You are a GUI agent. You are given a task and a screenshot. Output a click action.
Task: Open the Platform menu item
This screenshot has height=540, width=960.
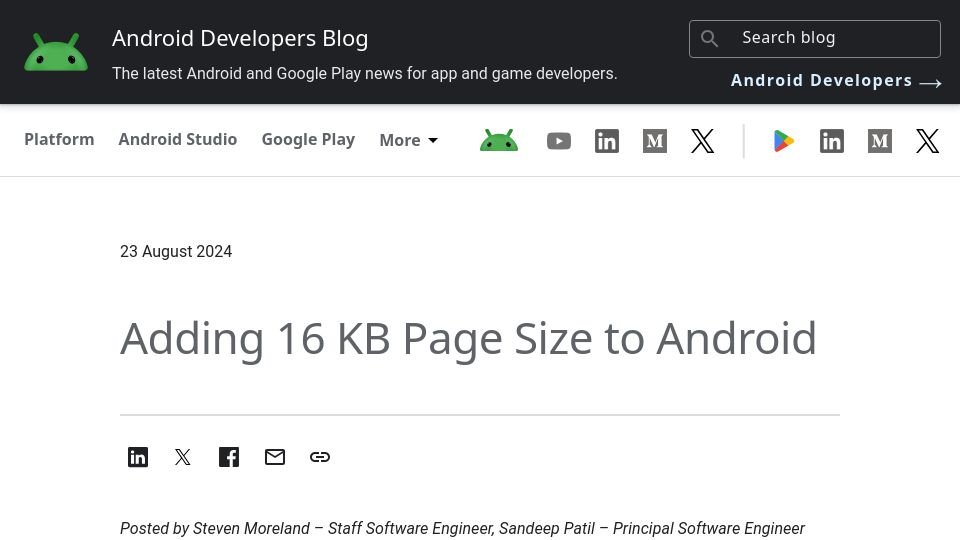point(59,140)
